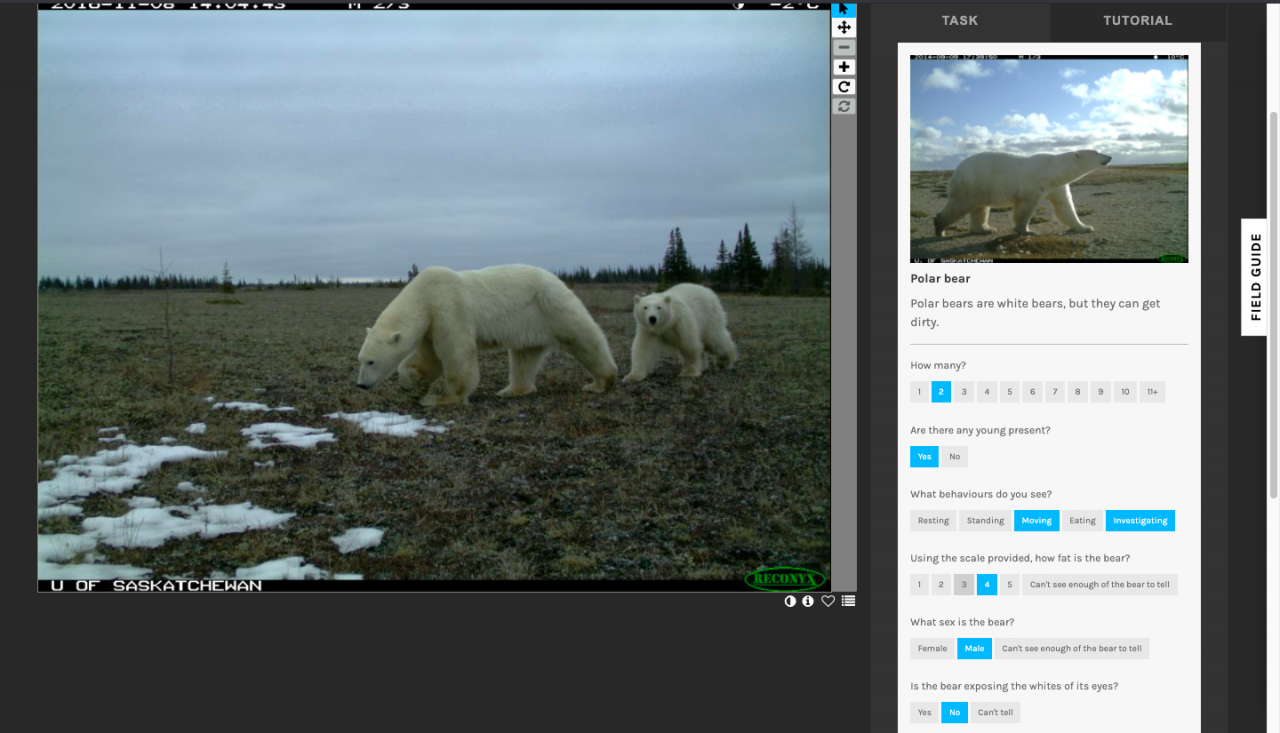Open the TUTORIAL tab

point(1138,20)
